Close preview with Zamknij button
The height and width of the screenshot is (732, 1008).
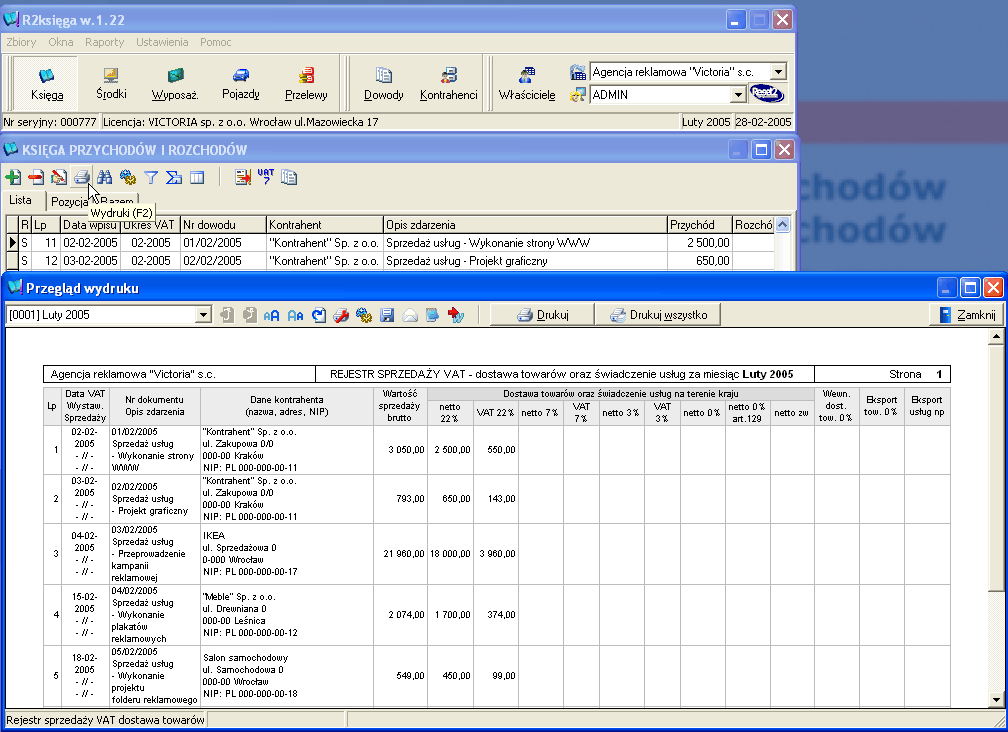click(967, 315)
